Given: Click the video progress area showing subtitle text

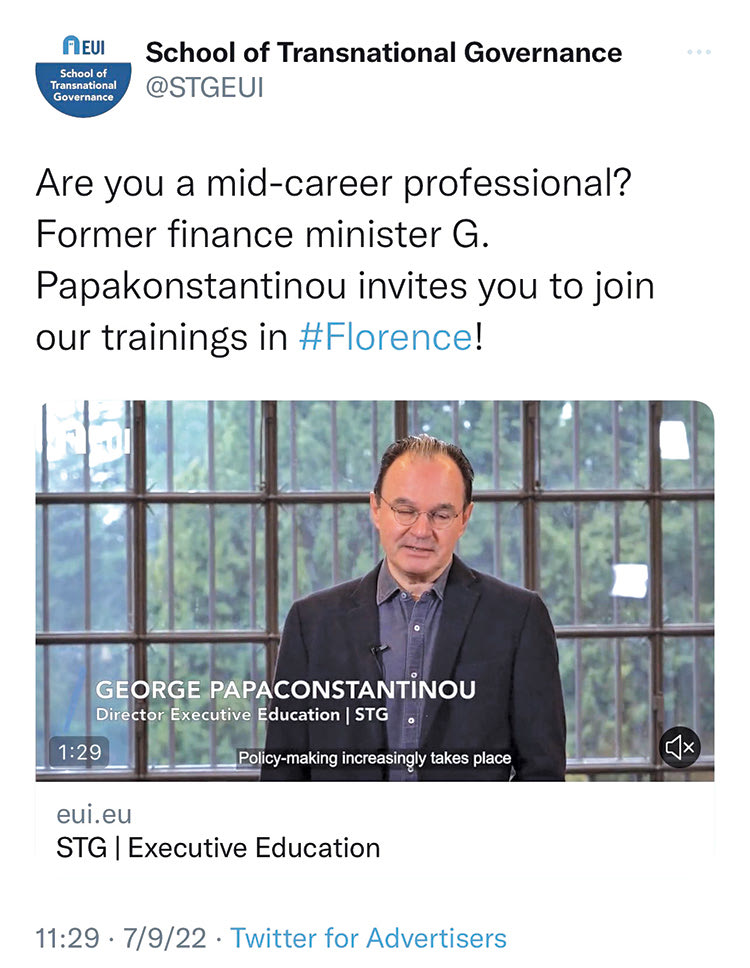Looking at the screenshot, I should (377, 758).
